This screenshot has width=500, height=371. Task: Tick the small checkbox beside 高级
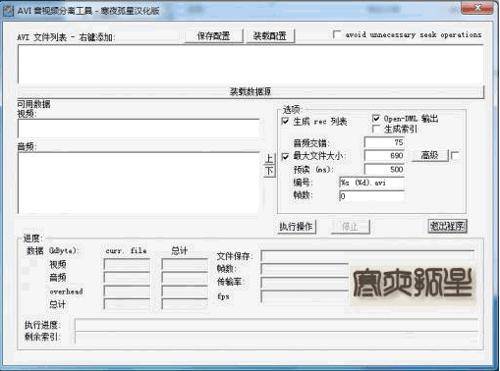455,155
